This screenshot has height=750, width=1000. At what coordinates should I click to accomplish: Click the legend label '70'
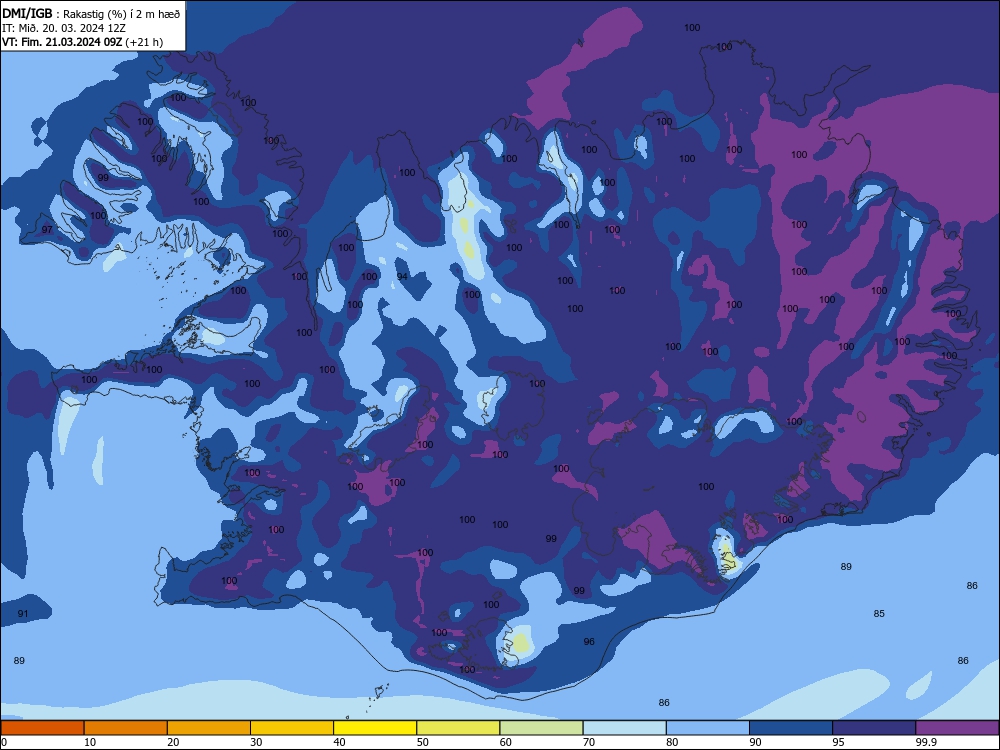(589, 742)
